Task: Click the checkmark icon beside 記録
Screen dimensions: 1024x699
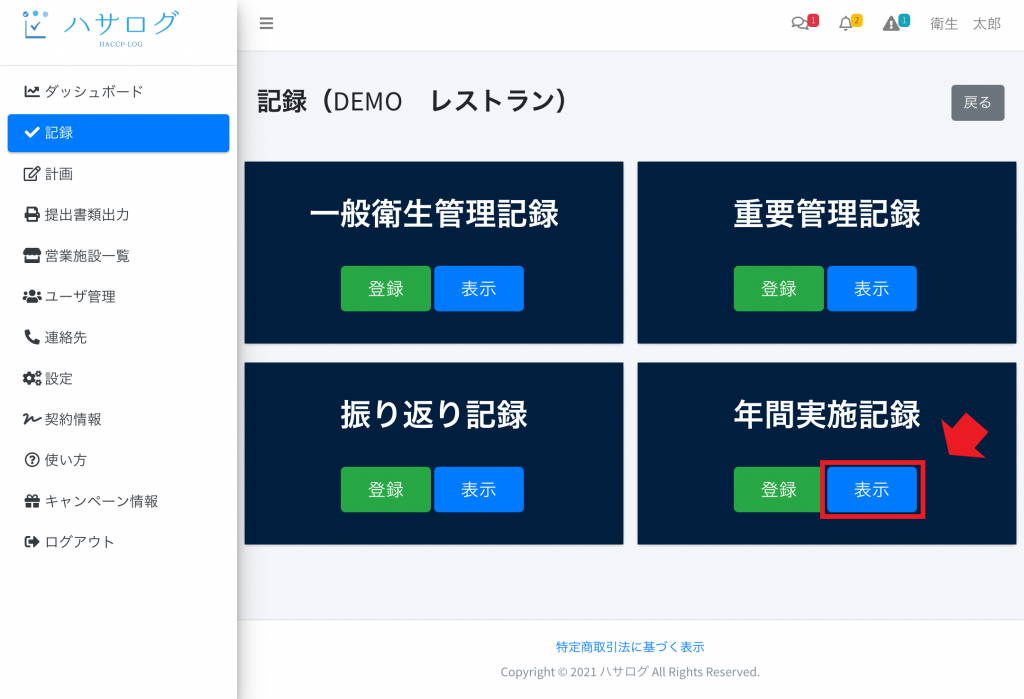Action: point(32,133)
